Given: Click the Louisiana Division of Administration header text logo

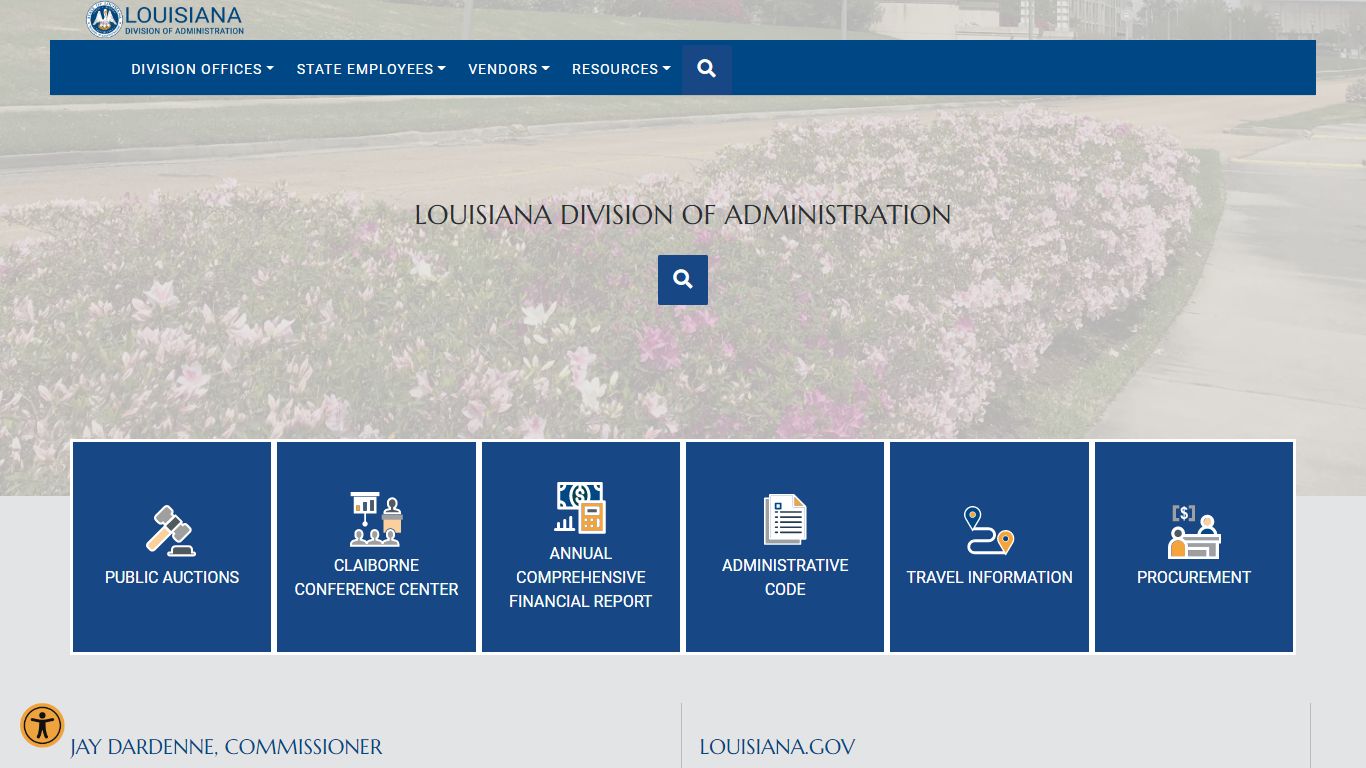Looking at the screenshot, I should coord(184,20).
